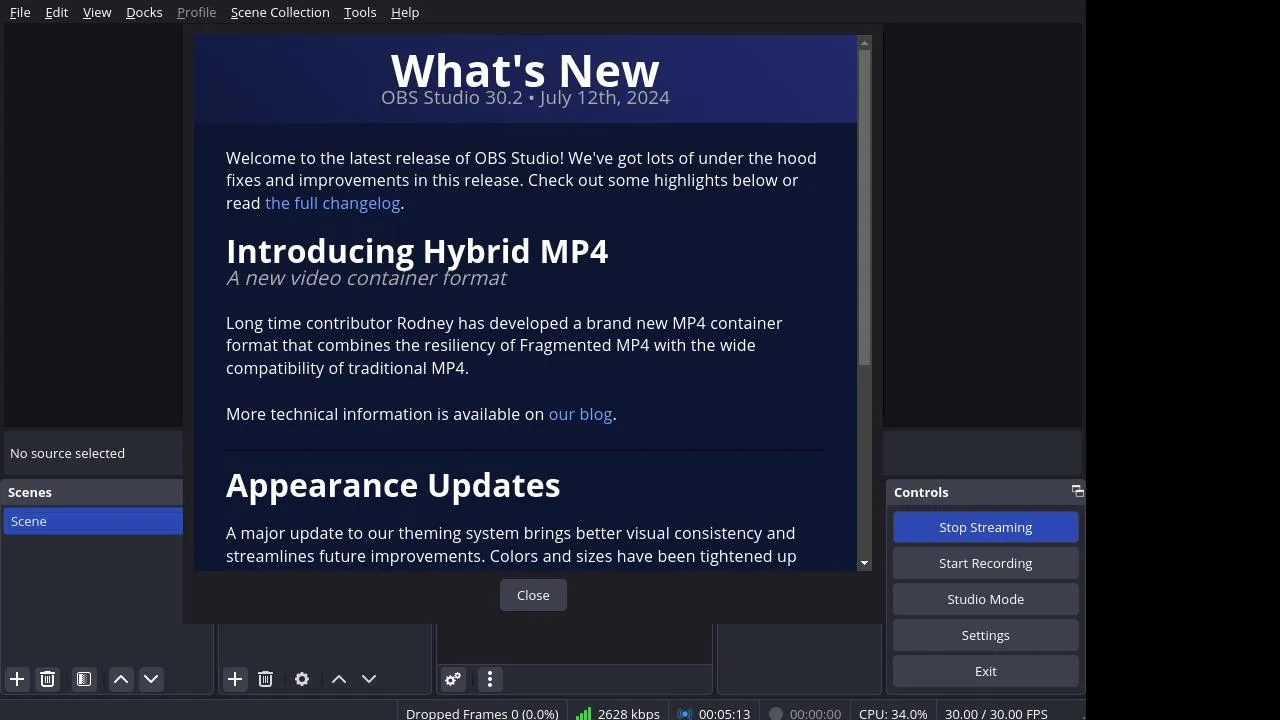This screenshot has width=1280, height=720.
Task: Click scrollbar down arrow in What's New
Action: click(864, 564)
